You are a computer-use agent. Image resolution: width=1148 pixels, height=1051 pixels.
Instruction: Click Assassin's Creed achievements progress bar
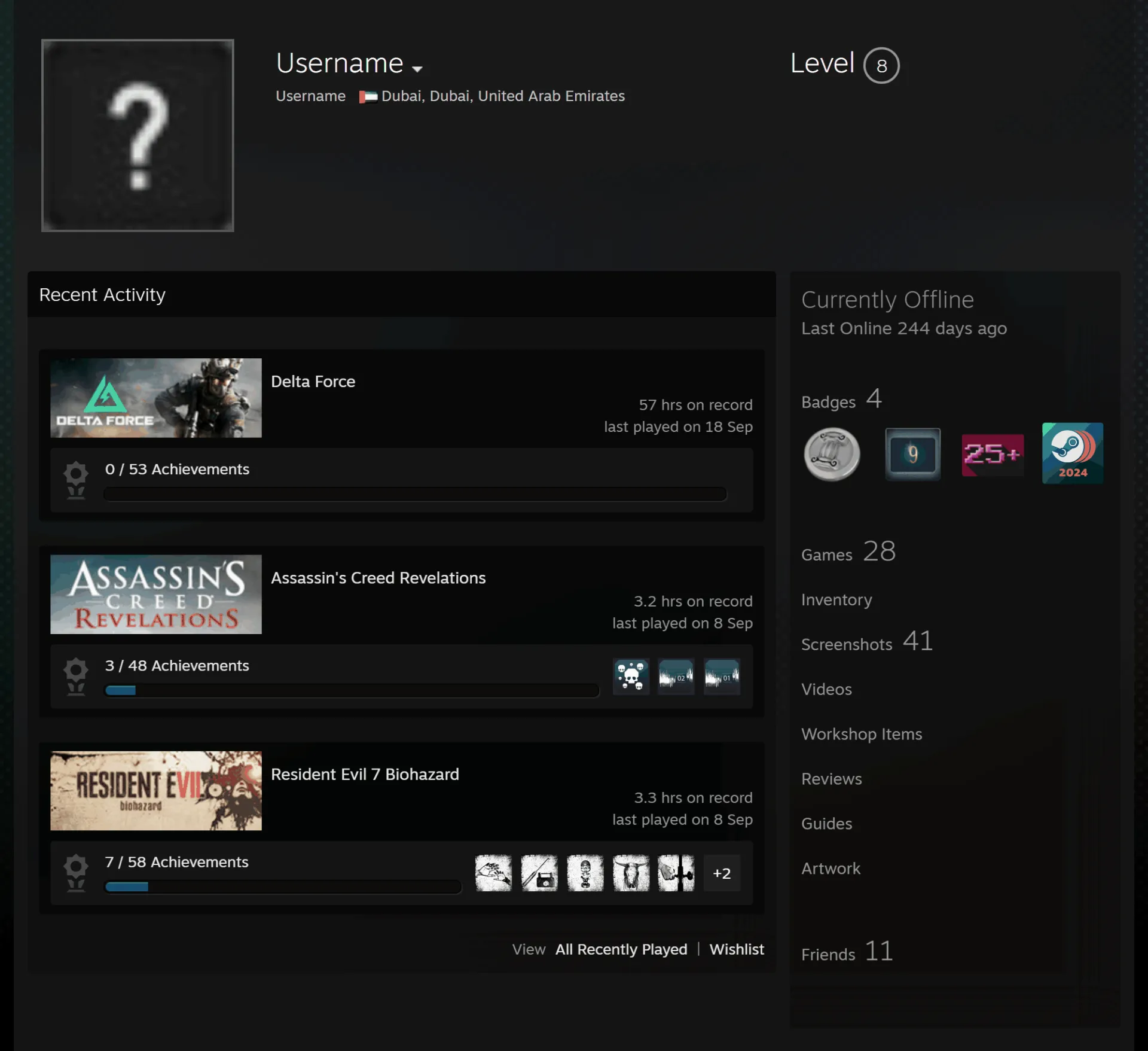[x=352, y=690]
